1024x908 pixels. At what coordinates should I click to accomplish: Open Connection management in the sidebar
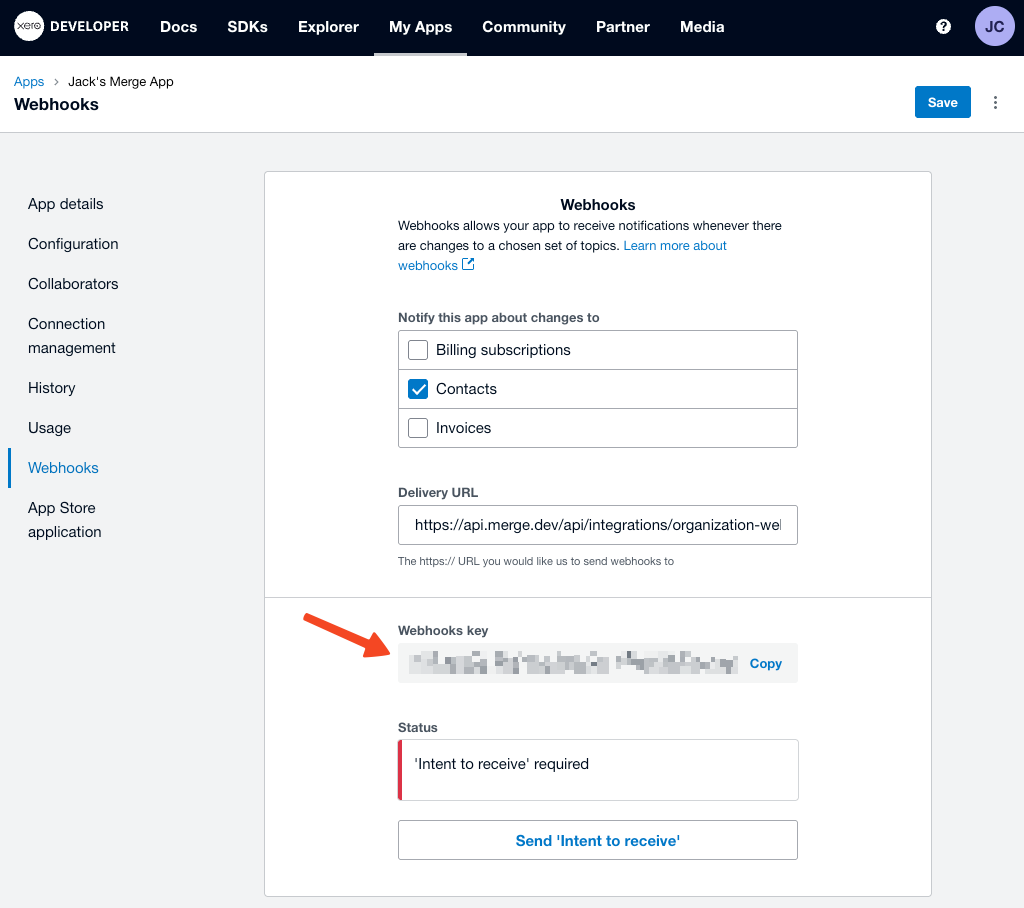pyautogui.click(x=71, y=336)
